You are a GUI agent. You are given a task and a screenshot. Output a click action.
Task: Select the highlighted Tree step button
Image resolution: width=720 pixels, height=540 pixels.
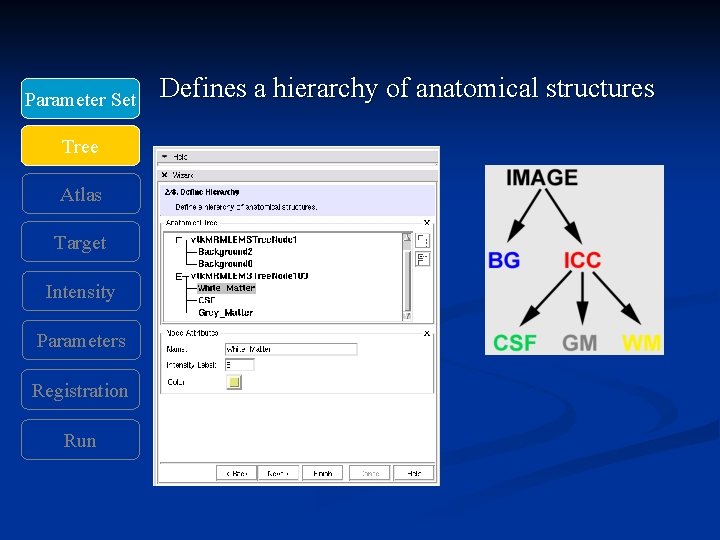[80, 146]
